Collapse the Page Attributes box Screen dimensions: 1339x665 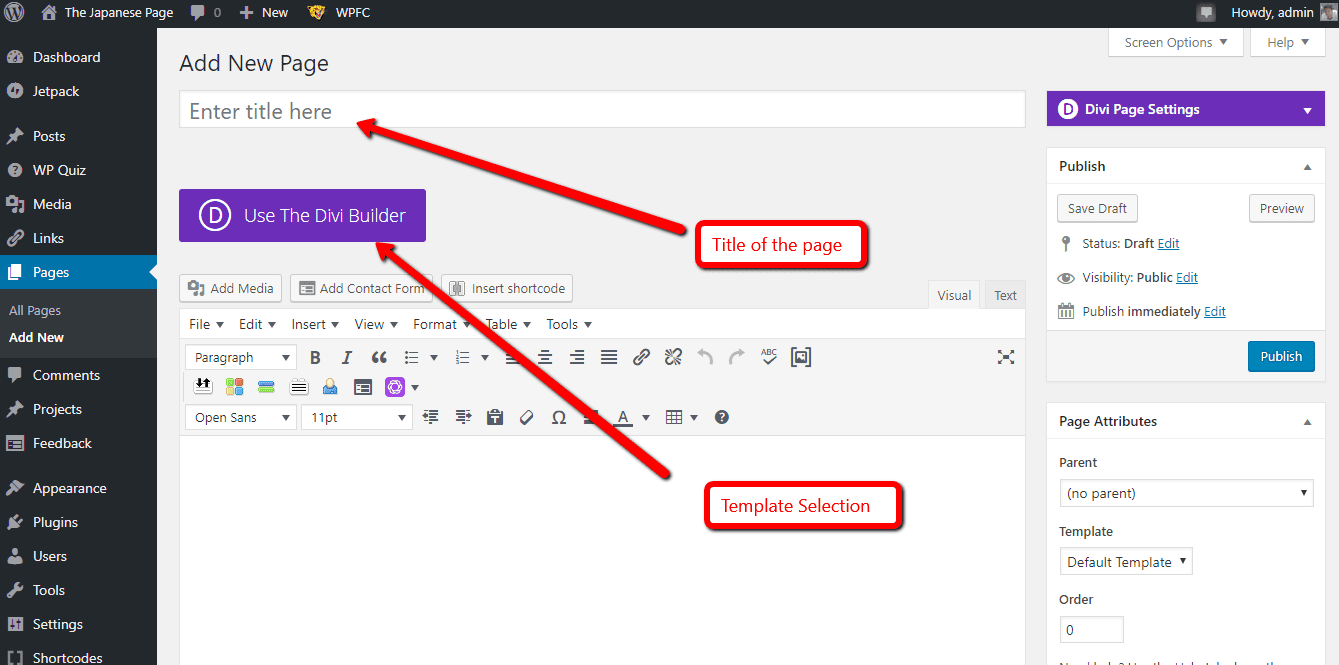pos(1307,422)
